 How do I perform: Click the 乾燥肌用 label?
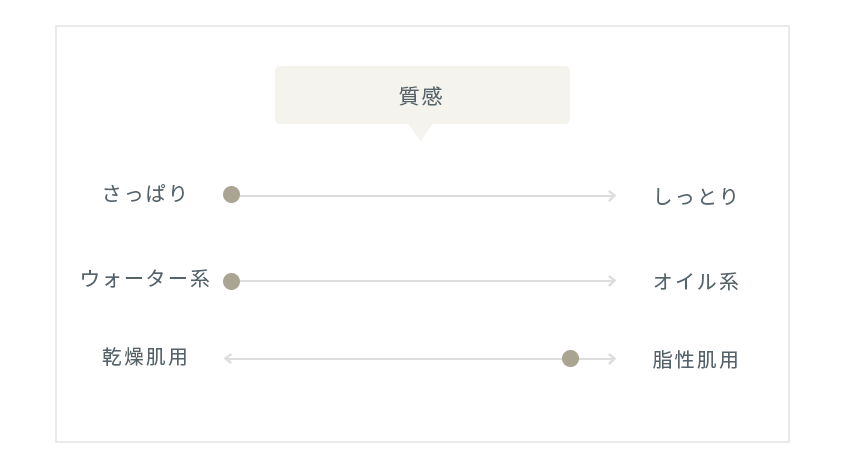[145, 357]
